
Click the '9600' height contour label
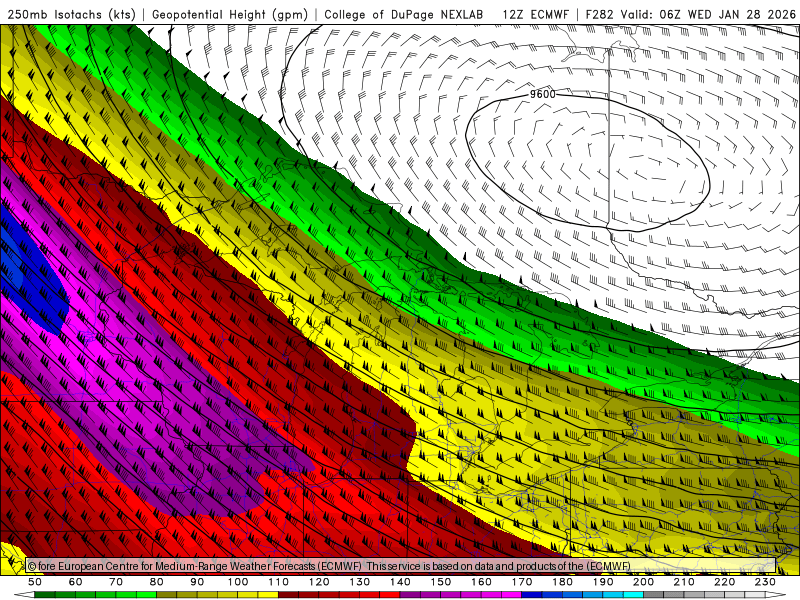coord(542,94)
